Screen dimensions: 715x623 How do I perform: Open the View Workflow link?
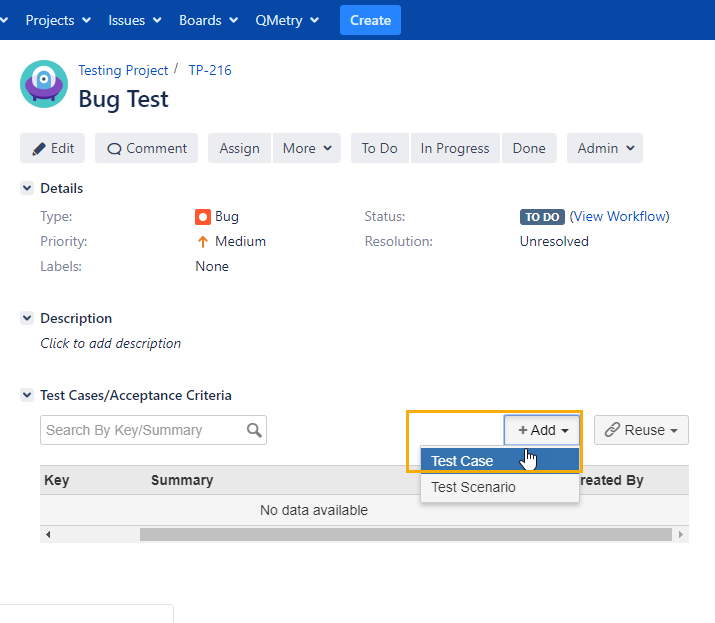pos(619,216)
